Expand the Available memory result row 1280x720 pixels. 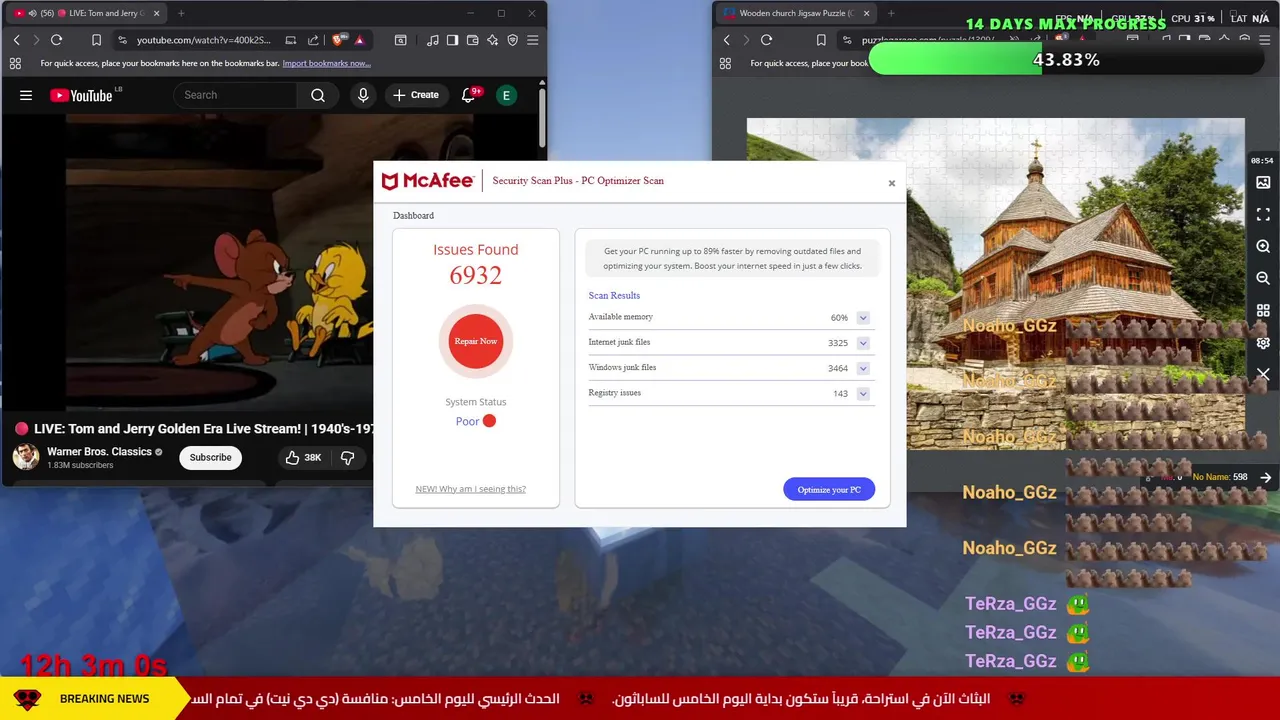point(863,318)
